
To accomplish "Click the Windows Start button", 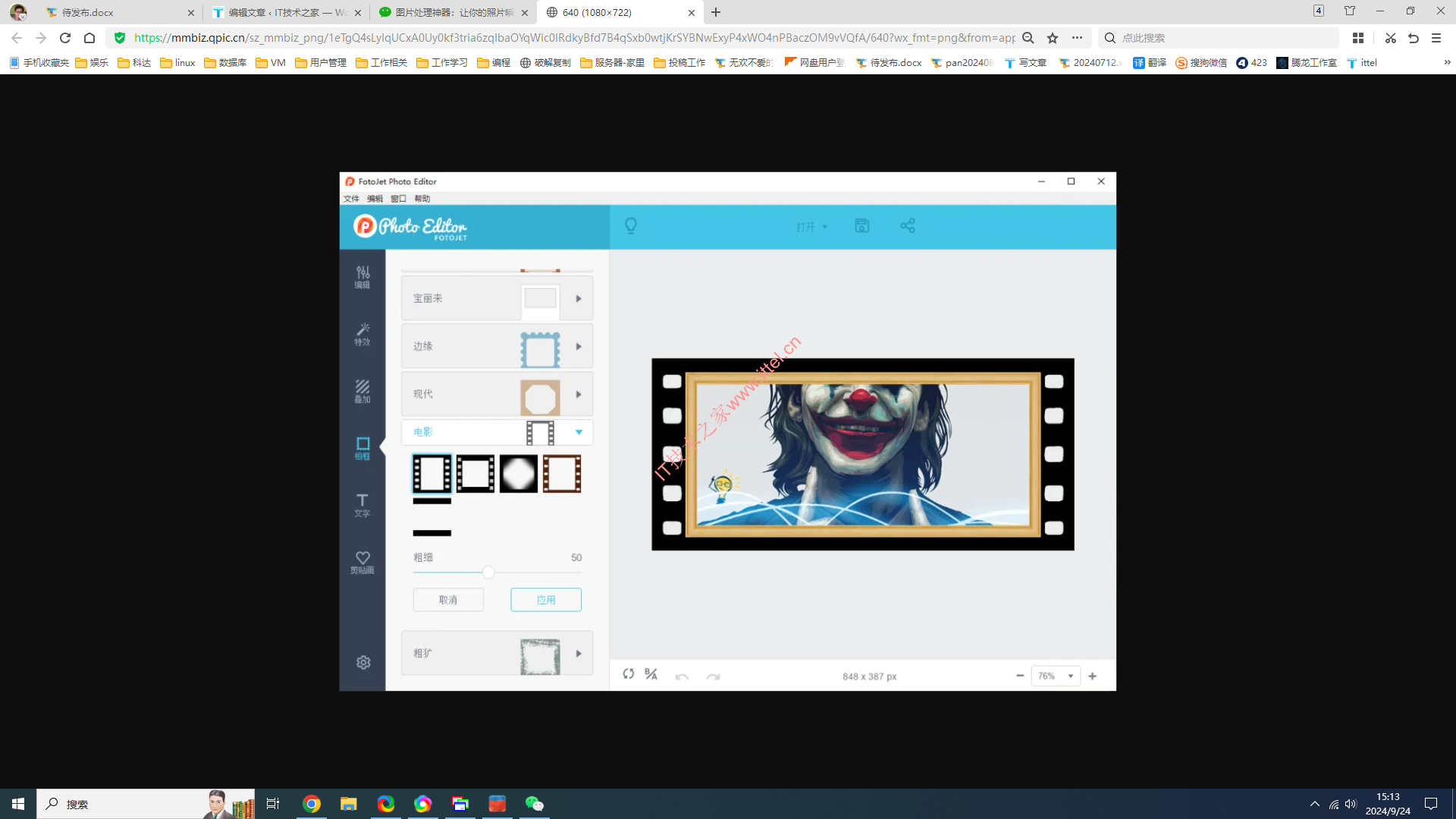I will 18,804.
